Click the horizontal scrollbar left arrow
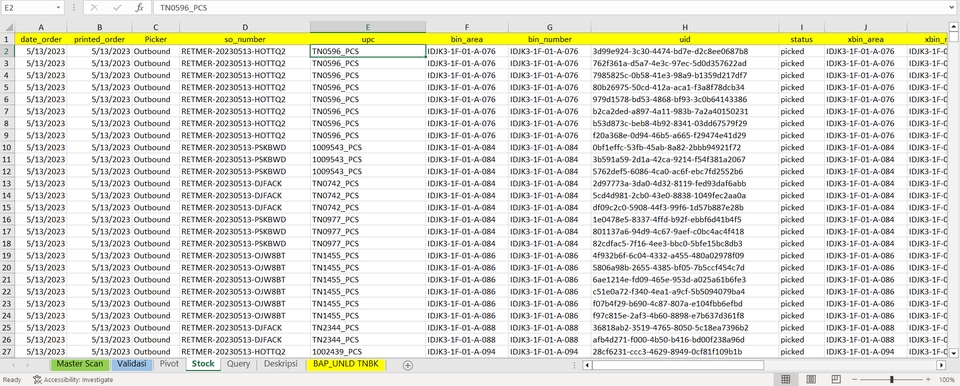Image resolution: width=960 pixels, height=386 pixels. click(x=587, y=365)
